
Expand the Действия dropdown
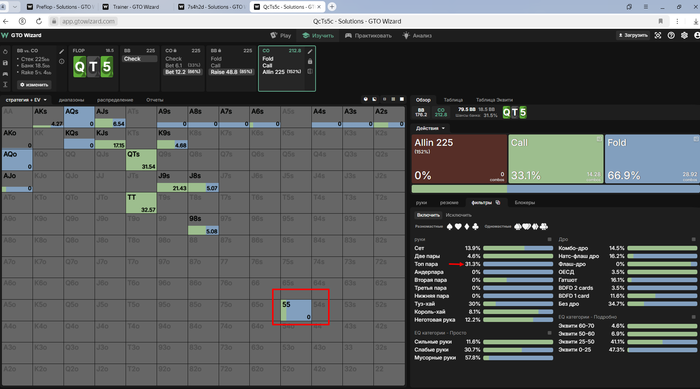[x=430, y=128]
